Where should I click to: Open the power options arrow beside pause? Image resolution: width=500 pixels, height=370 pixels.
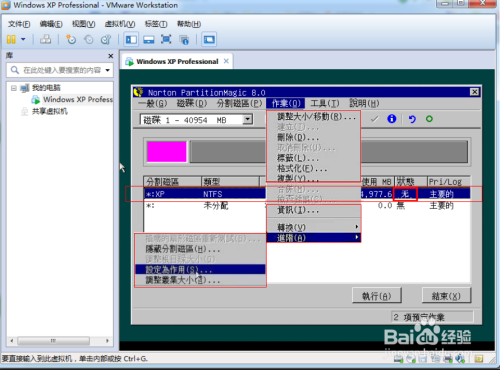[x=23, y=39]
